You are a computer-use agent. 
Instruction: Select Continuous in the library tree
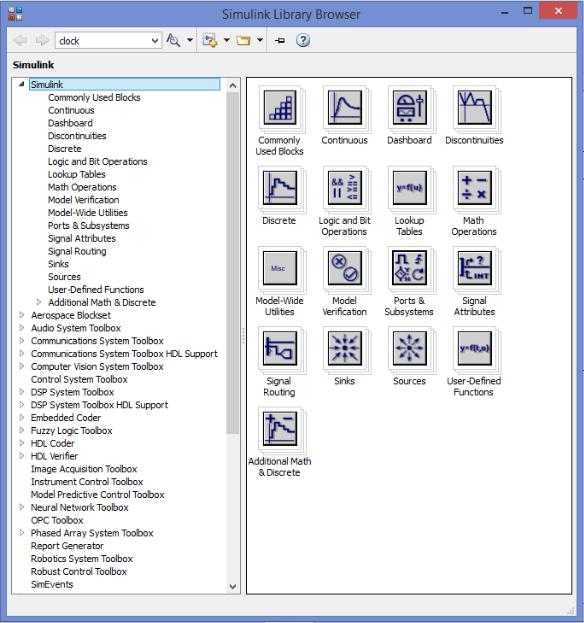coord(71,110)
